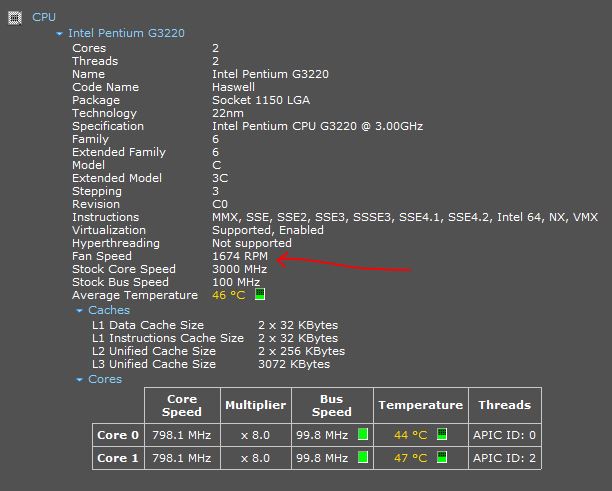Click the Instructions value list
This screenshot has width=612, height=491.
point(405,217)
